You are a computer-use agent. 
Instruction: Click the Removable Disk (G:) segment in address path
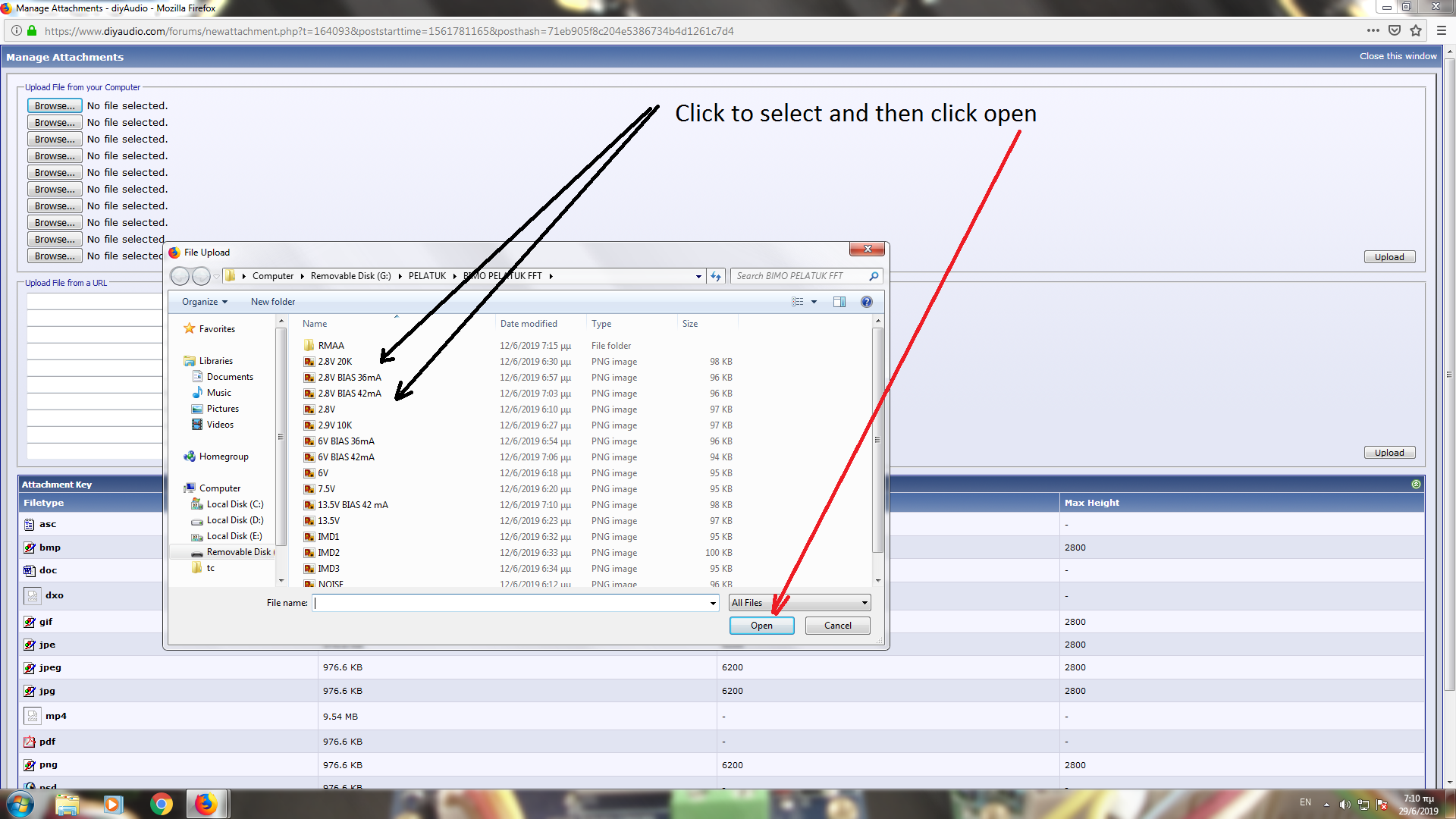tap(351, 276)
